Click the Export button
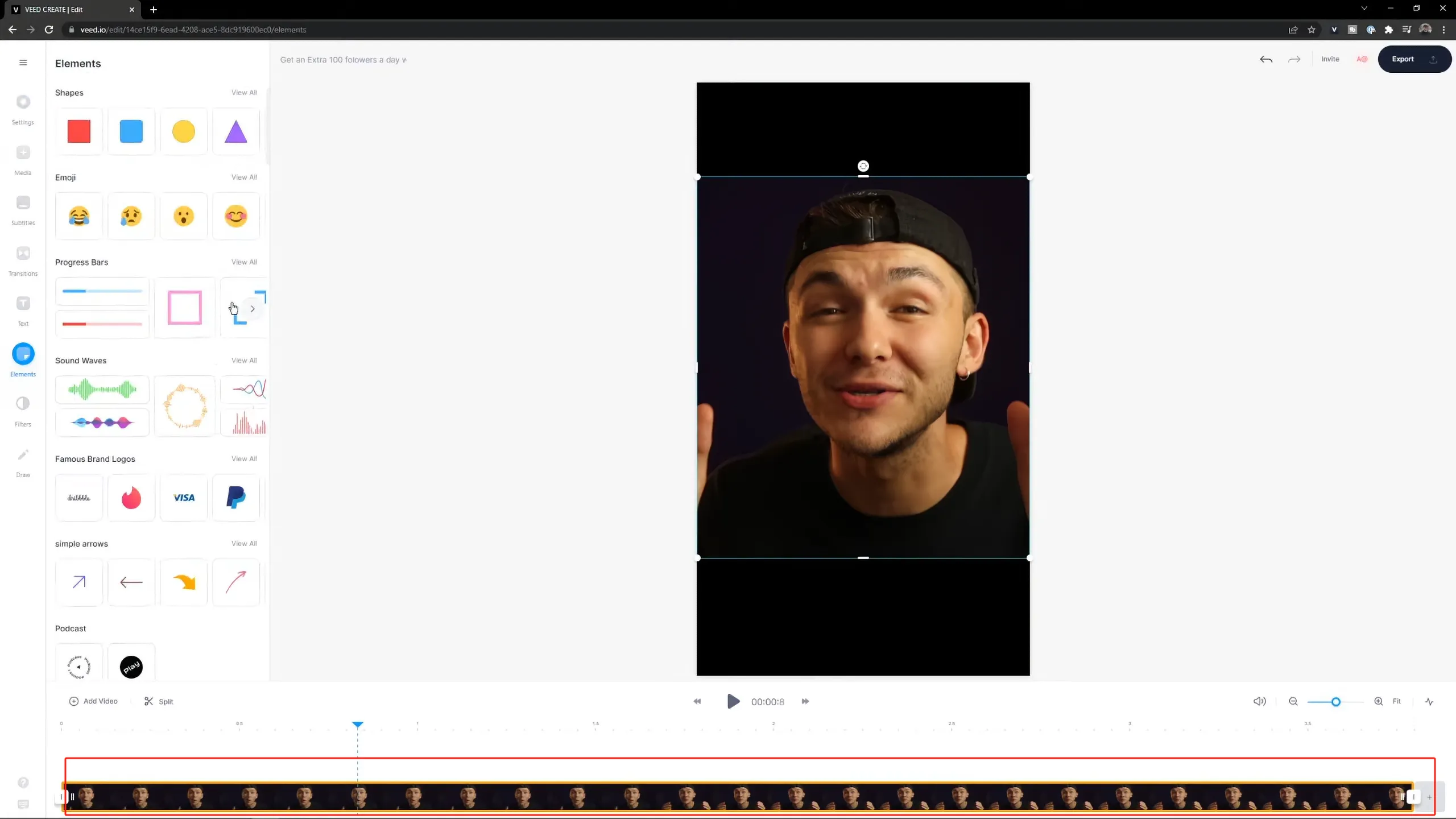1456x819 pixels. pos(1414,59)
